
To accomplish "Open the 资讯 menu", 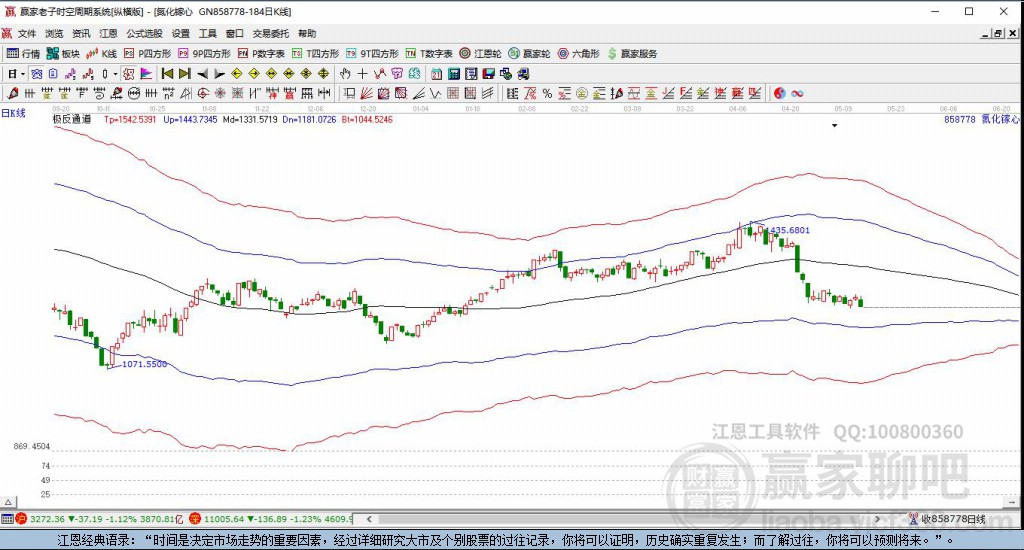I will 81,33.
